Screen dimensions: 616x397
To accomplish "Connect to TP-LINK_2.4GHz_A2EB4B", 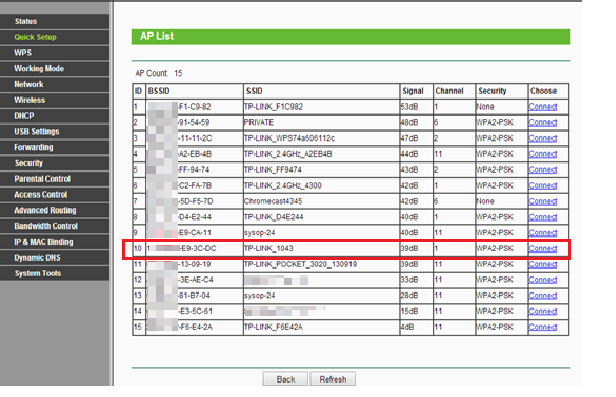I will point(543,154).
